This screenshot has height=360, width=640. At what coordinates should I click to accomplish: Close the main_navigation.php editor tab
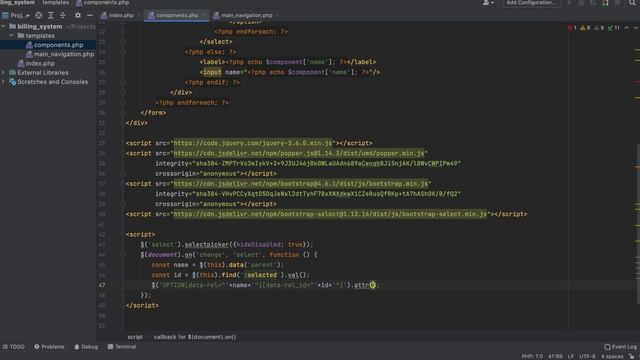278,16
